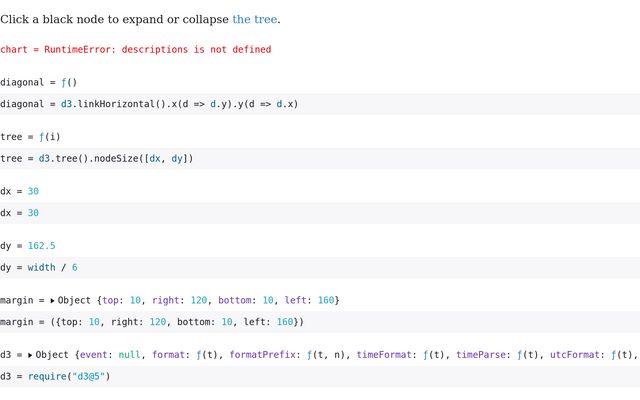The height and width of the screenshot is (400, 640).
Task: Expand the margin Object disclosure triangle
Action: tap(53, 300)
